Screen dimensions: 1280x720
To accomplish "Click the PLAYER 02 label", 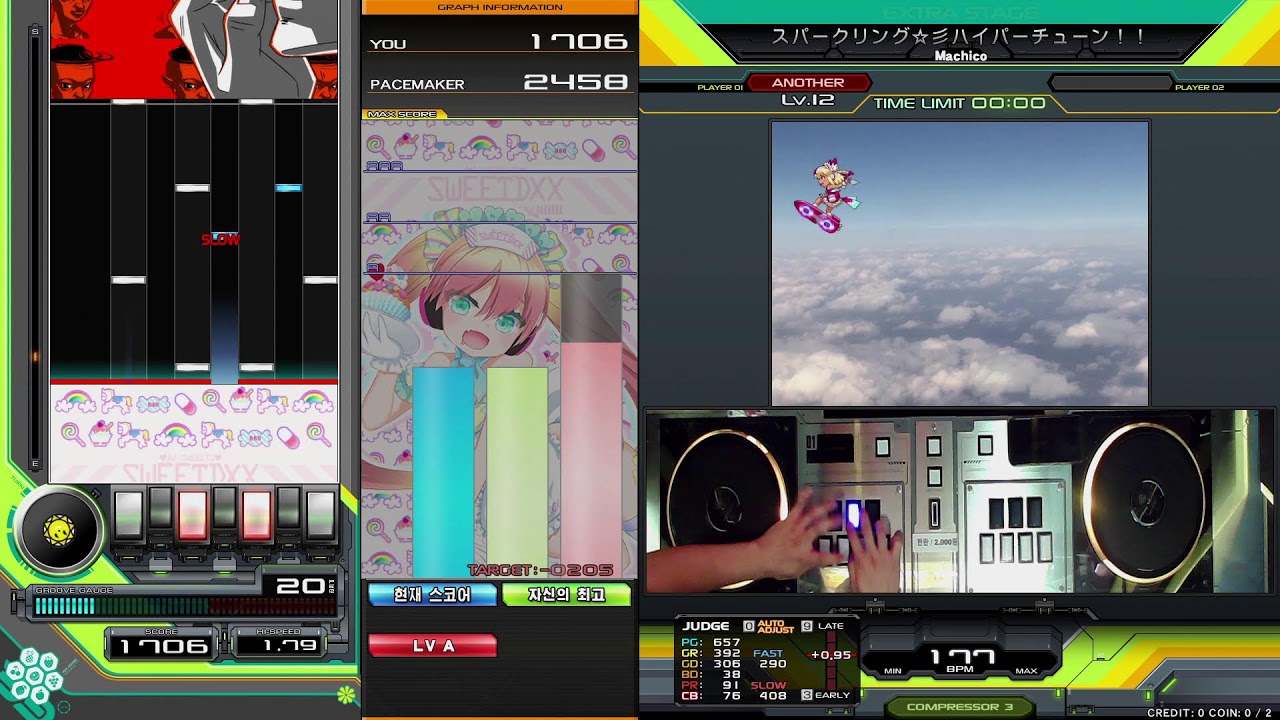I will click(x=1199, y=88).
